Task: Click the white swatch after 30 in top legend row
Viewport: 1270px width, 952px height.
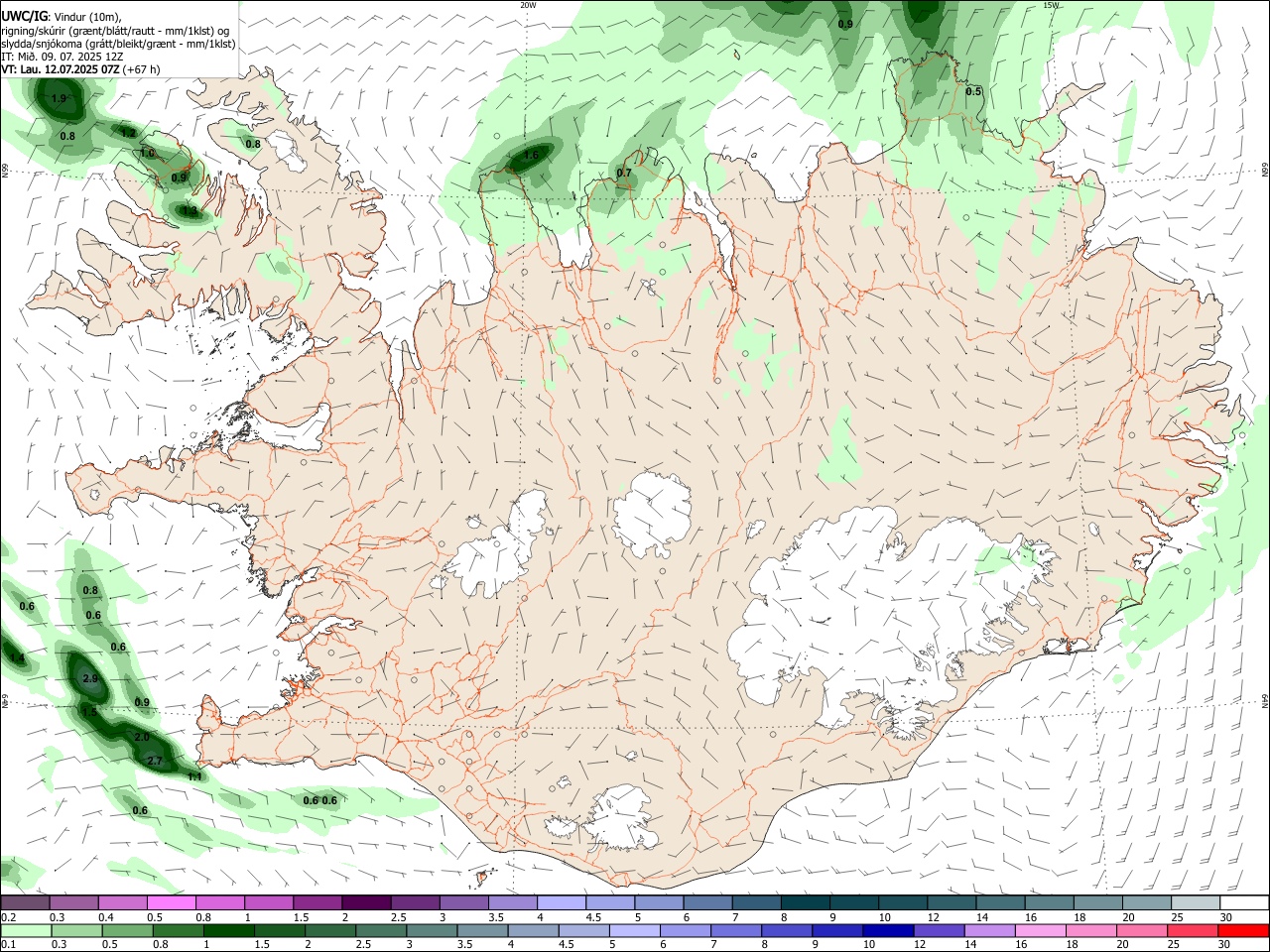Action: tap(1243, 902)
